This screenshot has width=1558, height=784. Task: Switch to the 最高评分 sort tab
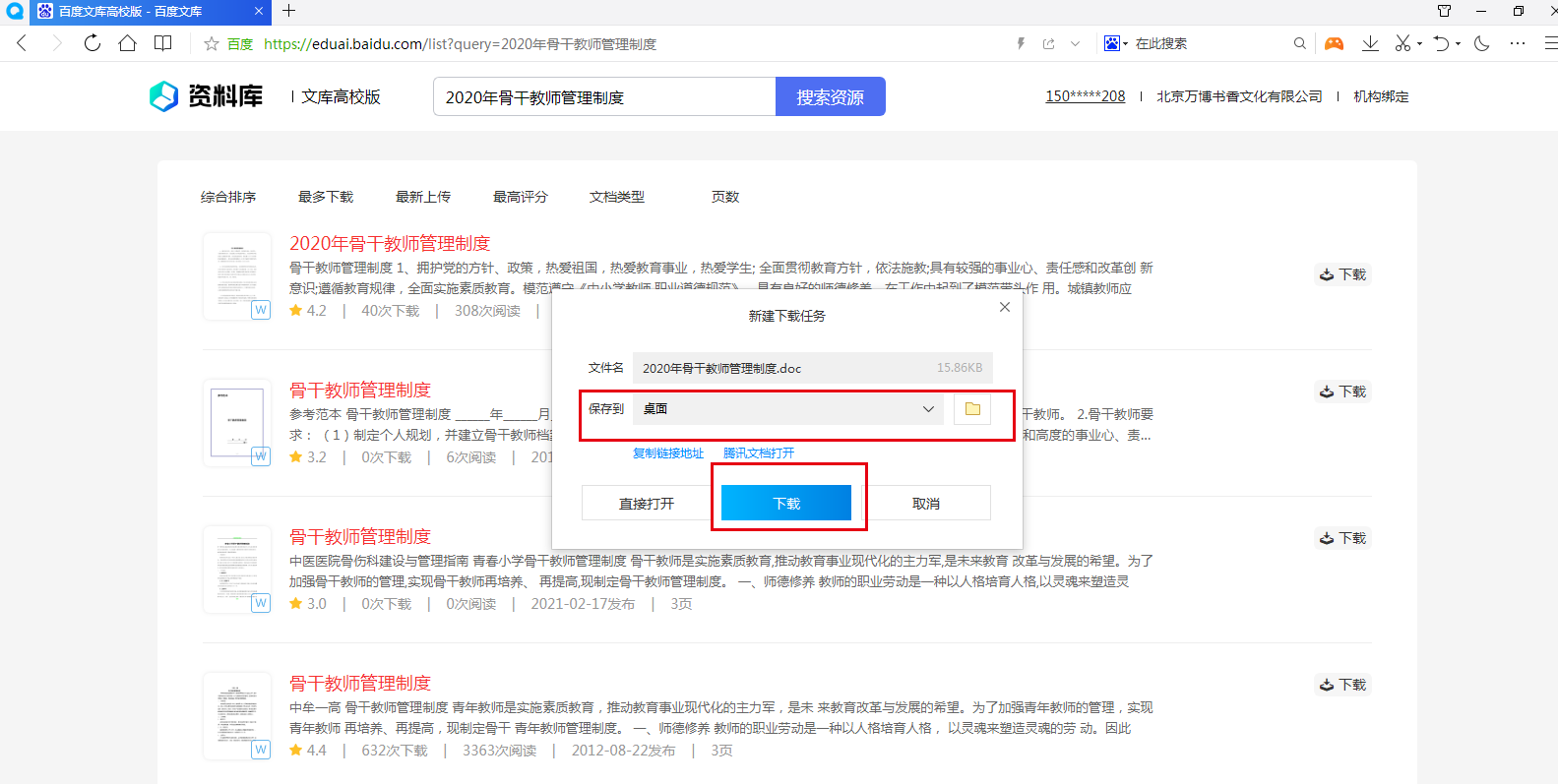(520, 197)
